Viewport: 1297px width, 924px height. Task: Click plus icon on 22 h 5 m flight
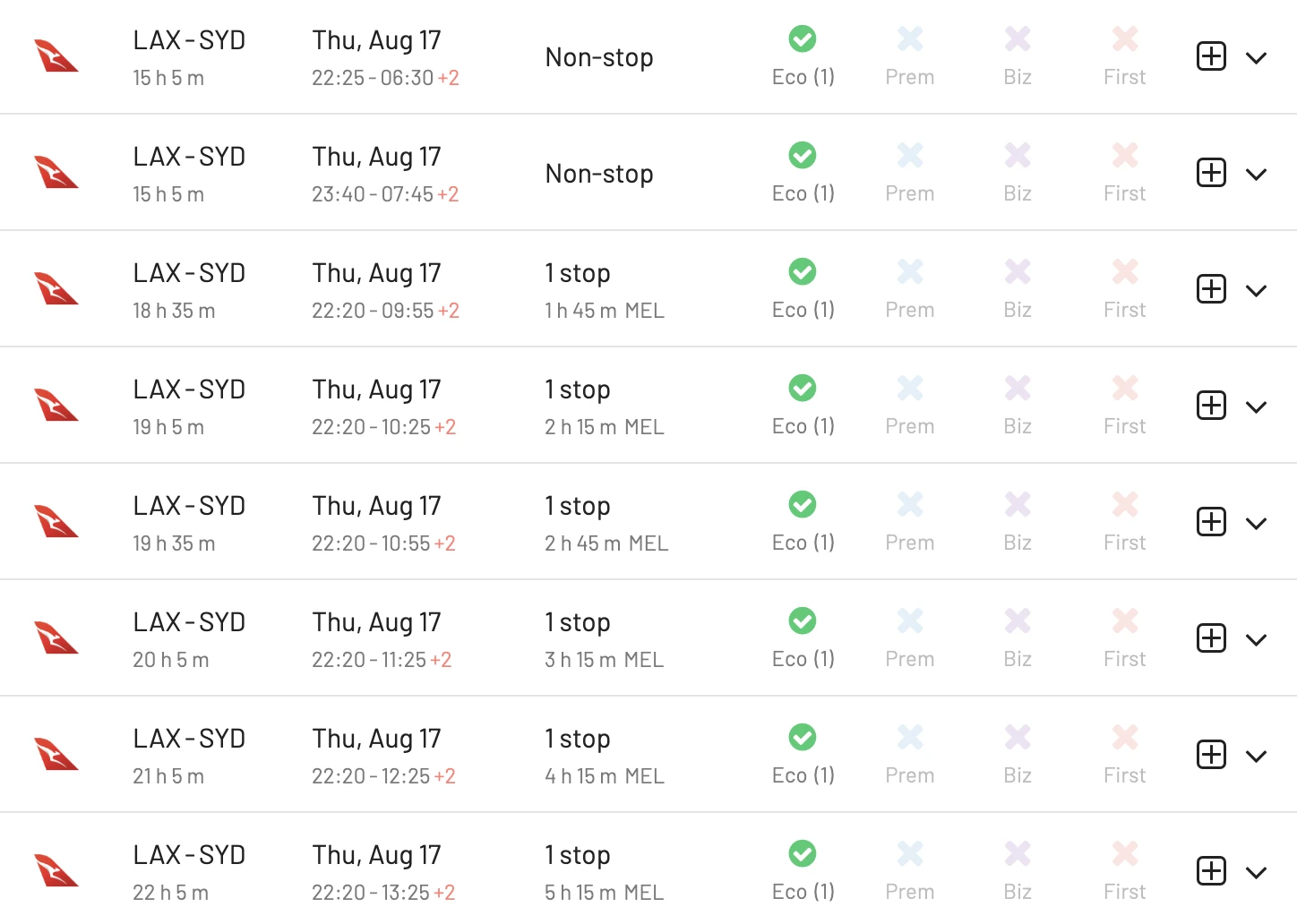click(x=1211, y=871)
